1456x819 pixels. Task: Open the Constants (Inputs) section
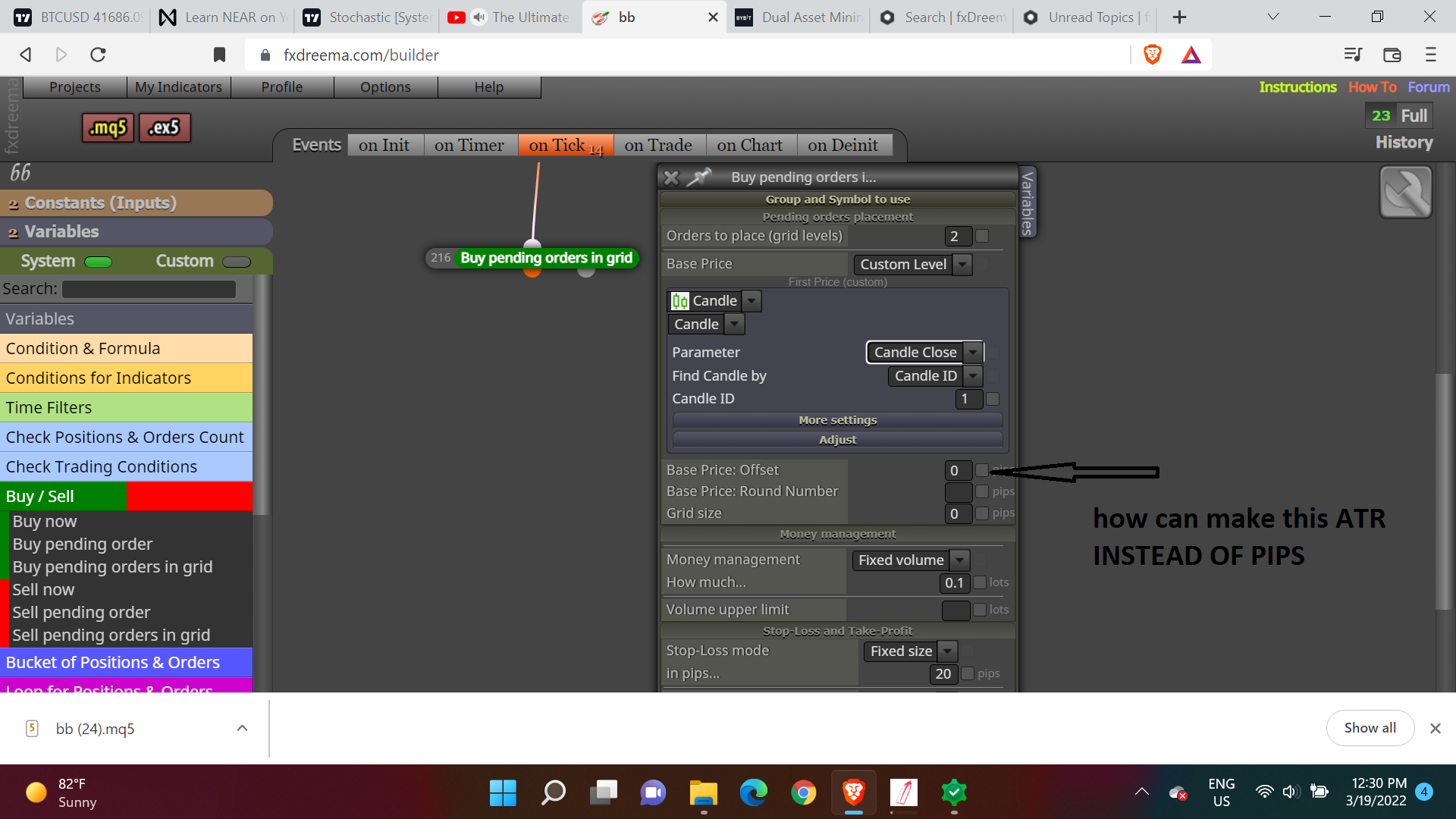click(x=136, y=203)
